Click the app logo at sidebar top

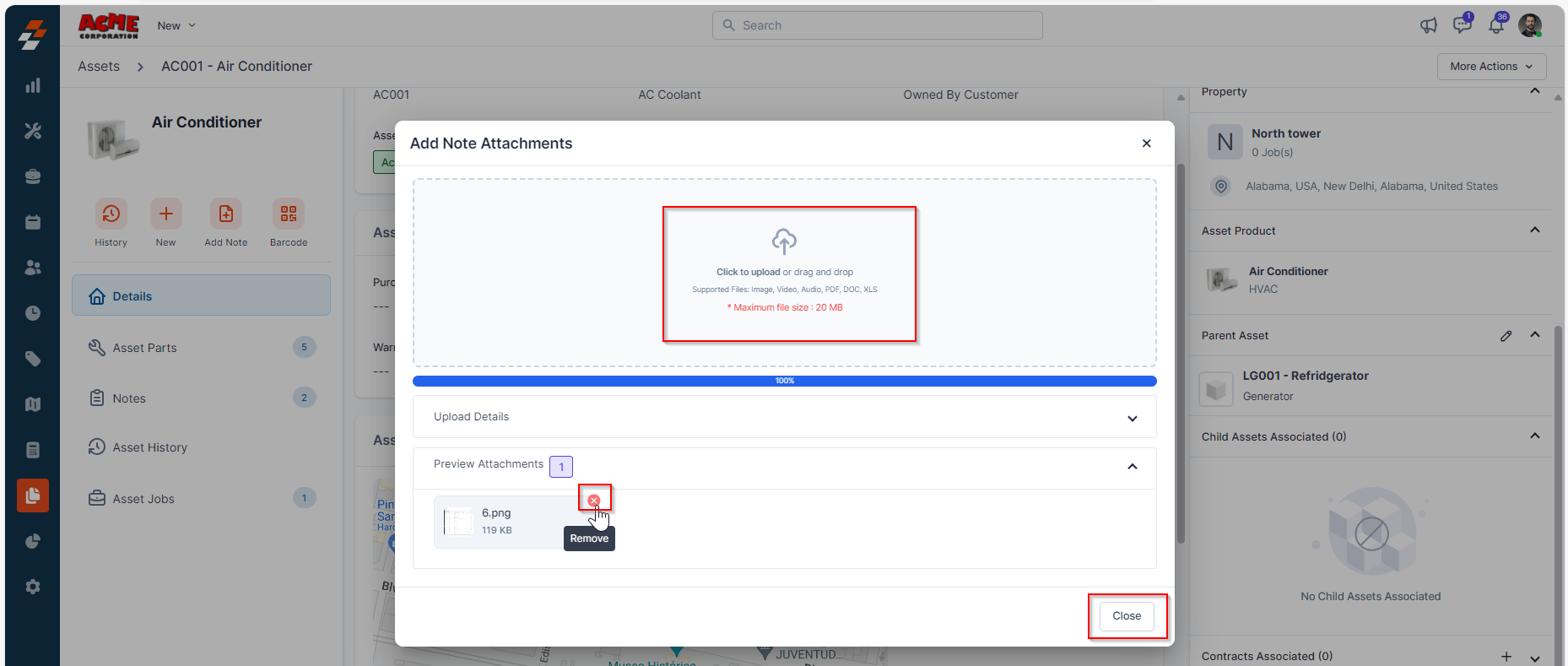(33, 35)
